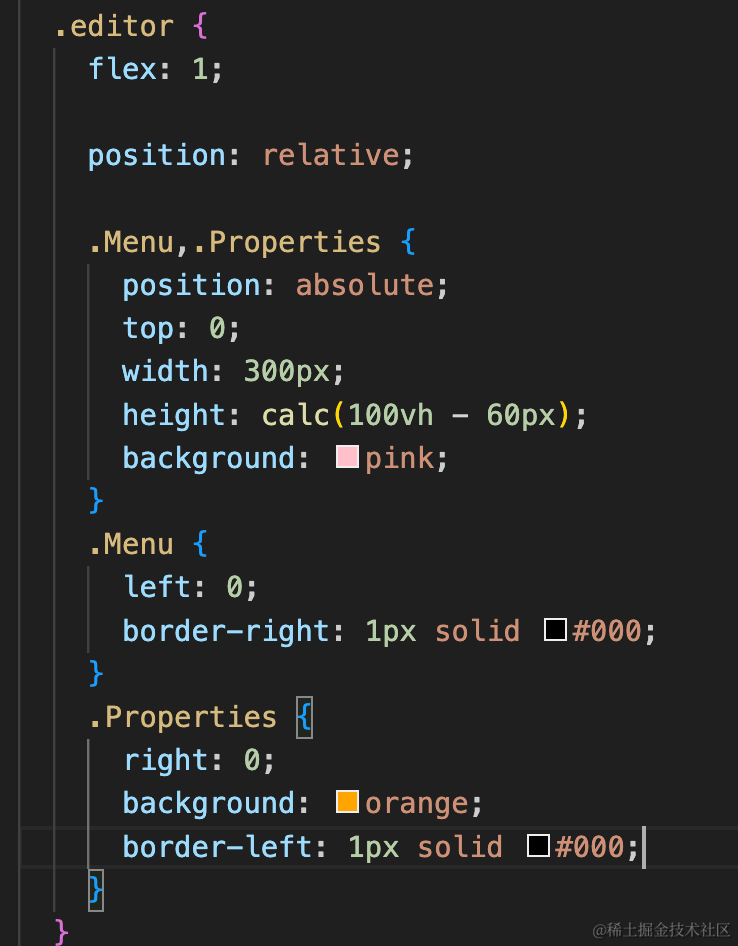
Task: Click the final closing brace of .editor
Action: (61, 932)
